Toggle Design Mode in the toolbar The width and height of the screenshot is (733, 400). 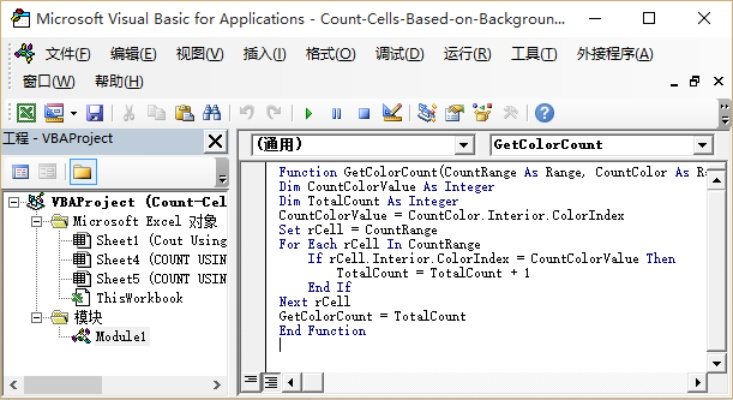click(392, 113)
